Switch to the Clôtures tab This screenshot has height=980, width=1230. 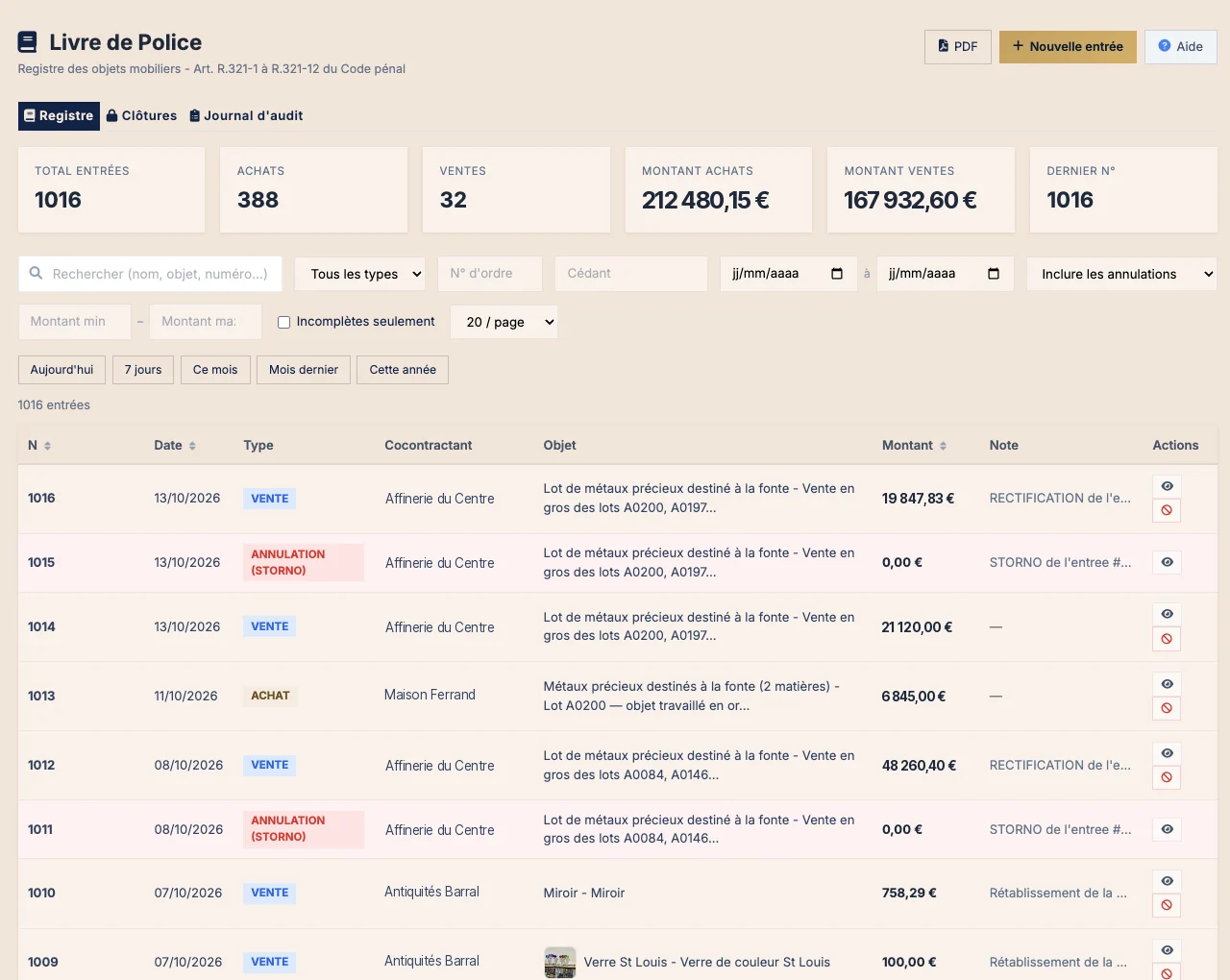coord(141,115)
